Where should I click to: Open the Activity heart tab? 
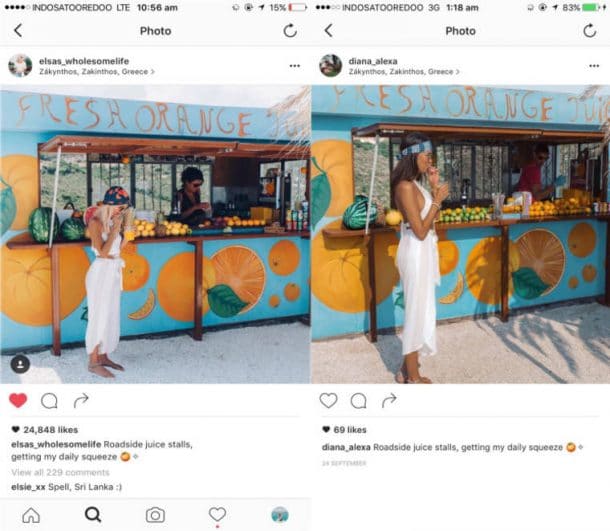[x=217, y=515]
